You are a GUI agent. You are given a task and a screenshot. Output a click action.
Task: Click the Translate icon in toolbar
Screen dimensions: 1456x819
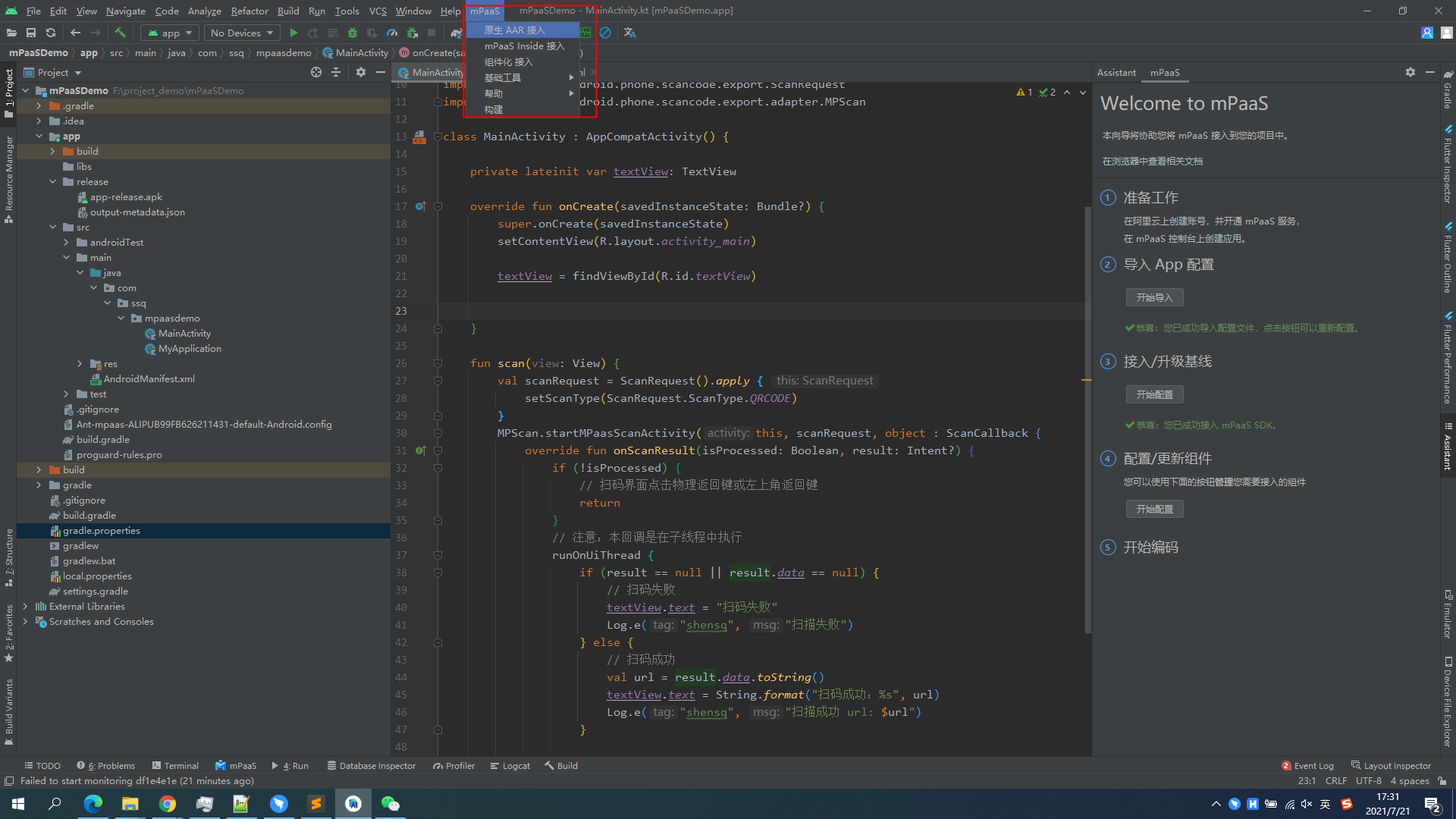[x=629, y=33]
